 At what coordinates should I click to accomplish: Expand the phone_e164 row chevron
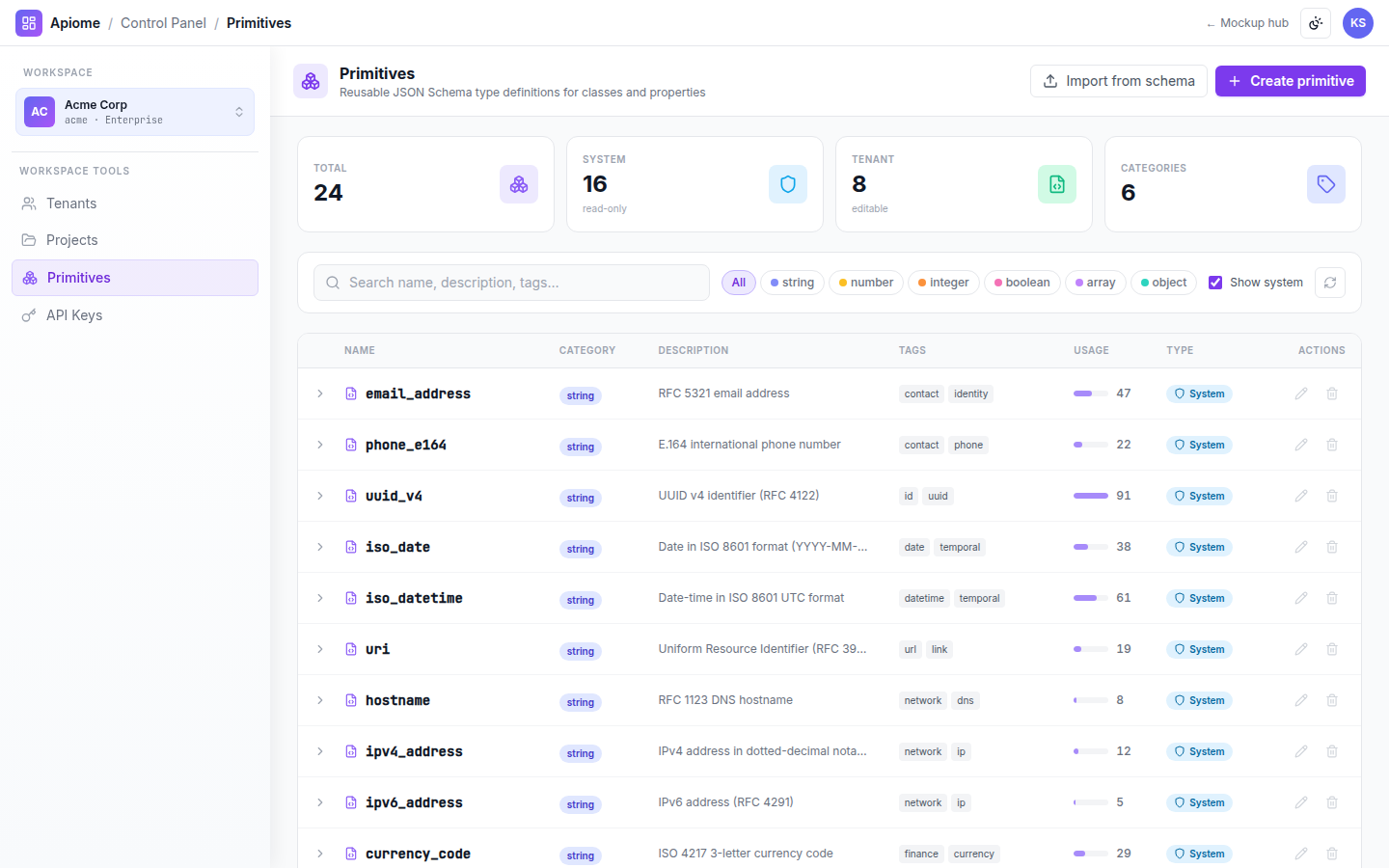pyautogui.click(x=320, y=445)
